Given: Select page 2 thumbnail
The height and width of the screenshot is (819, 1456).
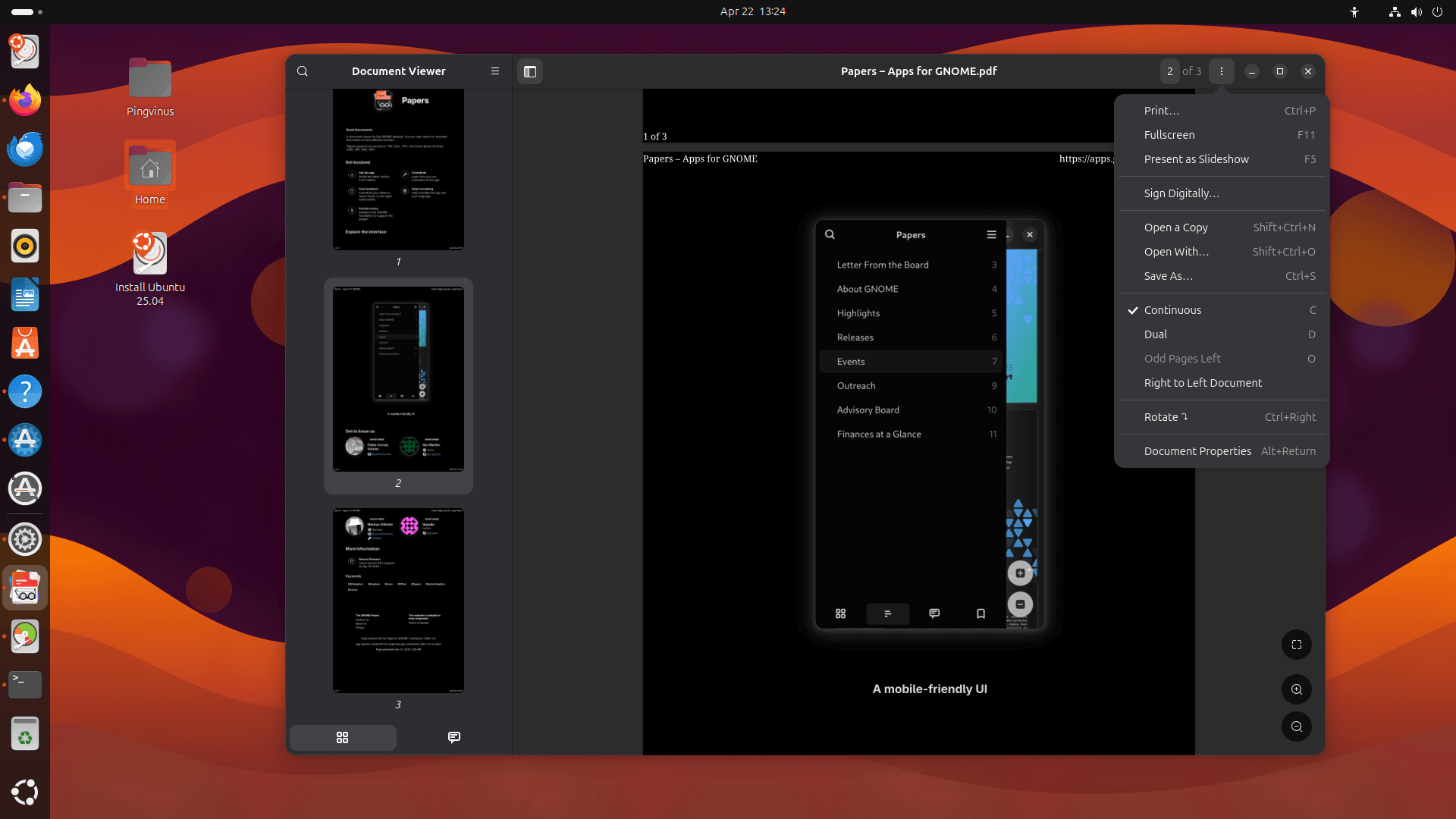Looking at the screenshot, I should coord(398,378).
